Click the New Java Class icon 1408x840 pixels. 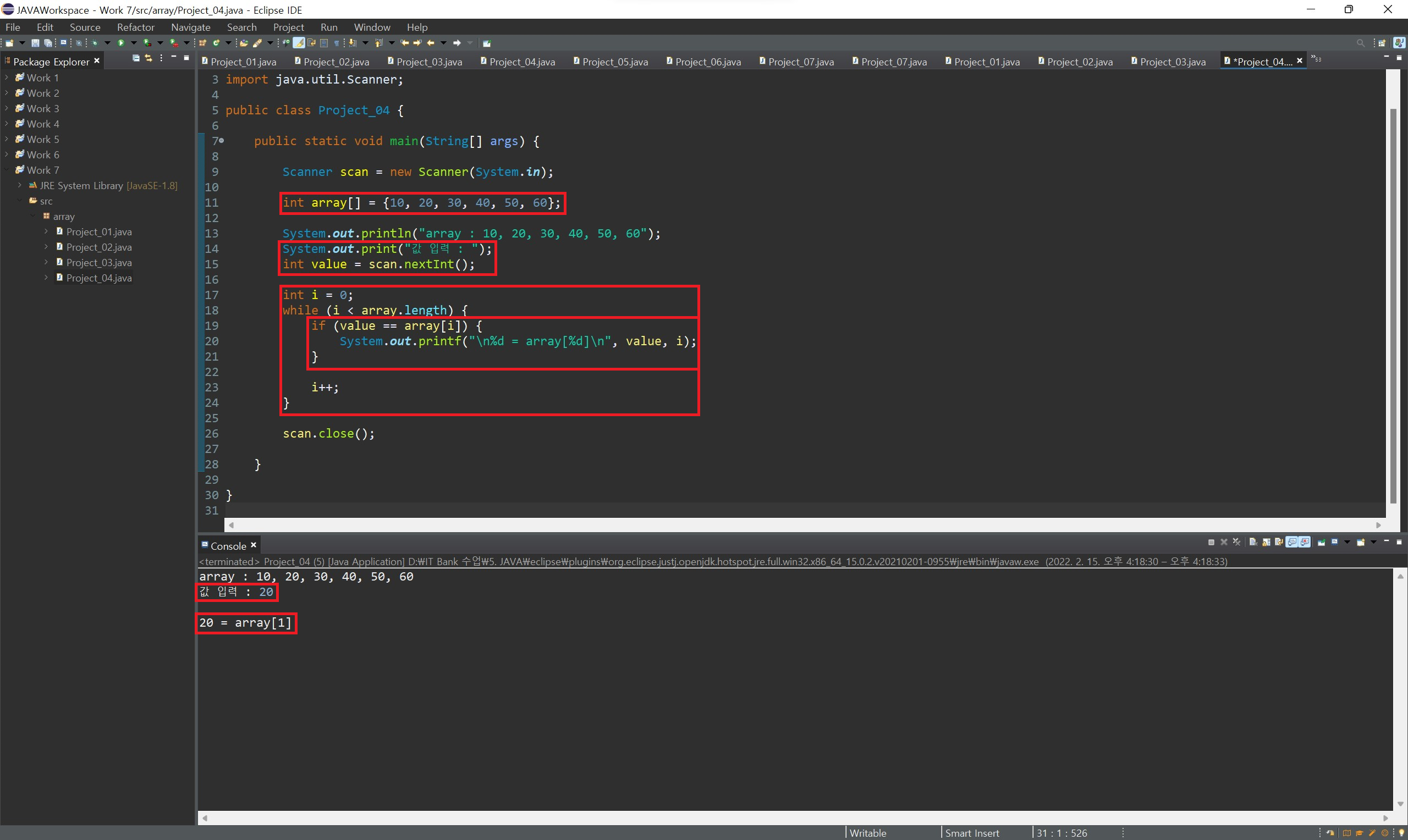(216, 43)
